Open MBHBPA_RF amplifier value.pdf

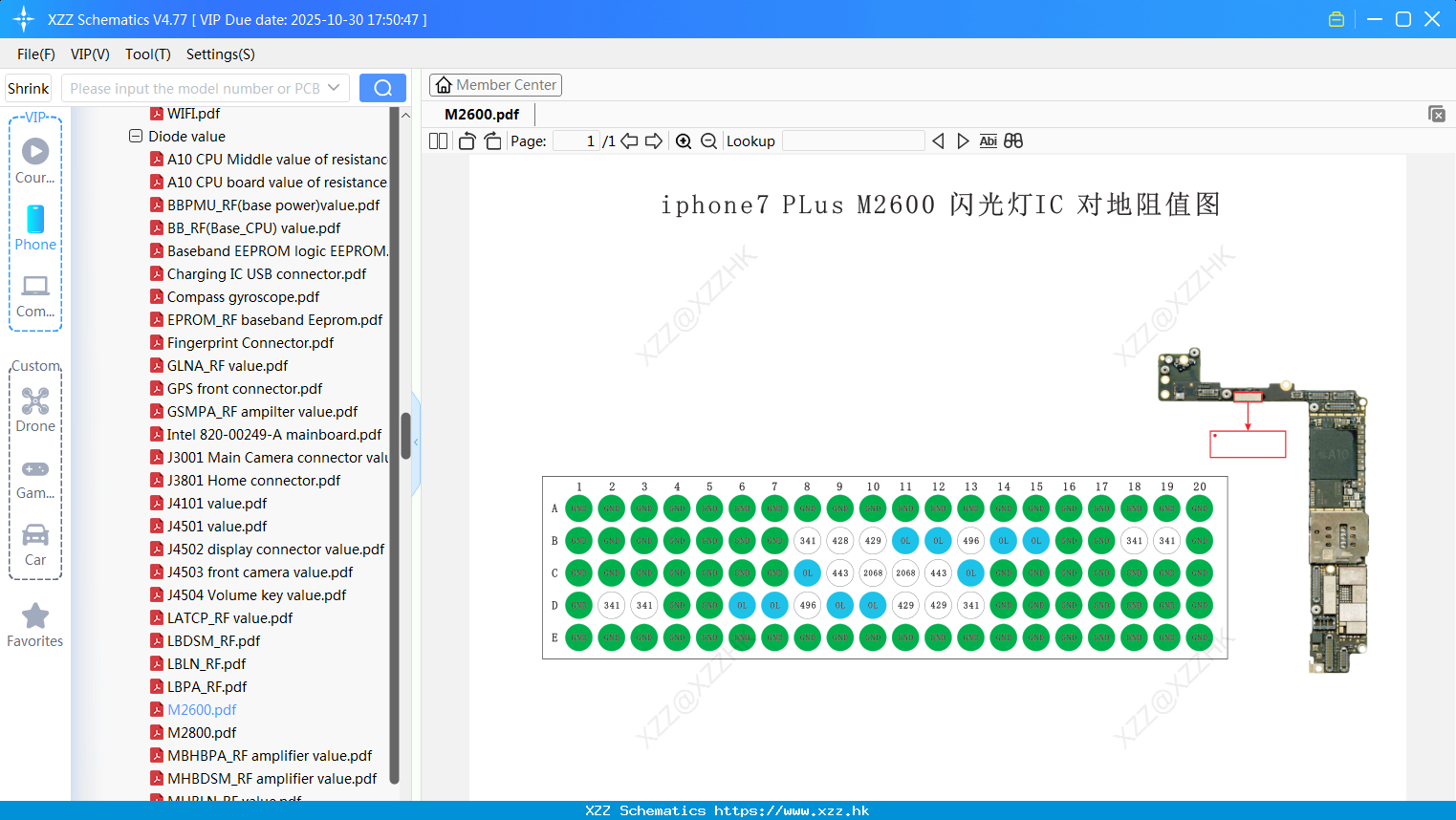tap(270, 756)
